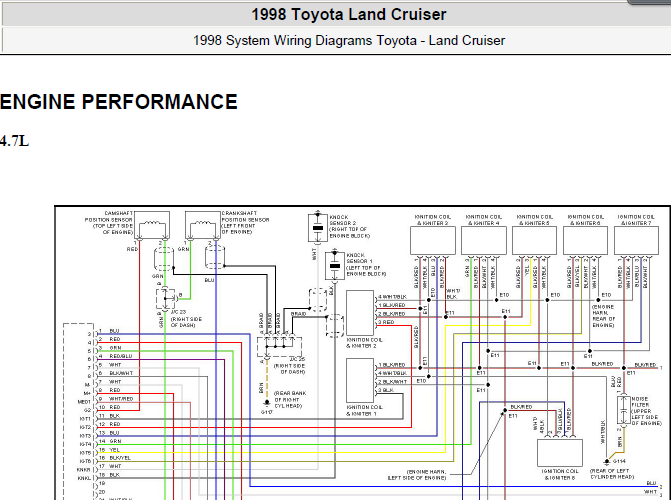Image resolution: width=671 pixels, height=500 pixels.
Task: Click the Knock Sensor 2 component symbol
Action: [x=318, y=228]
